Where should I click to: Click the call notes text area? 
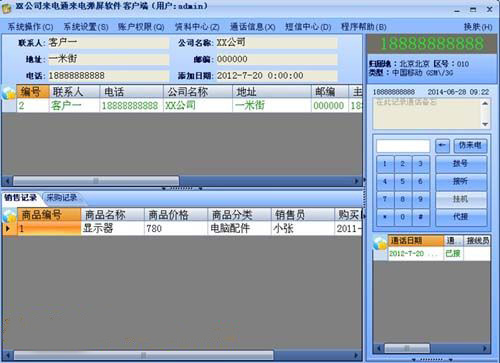[427, 113]
